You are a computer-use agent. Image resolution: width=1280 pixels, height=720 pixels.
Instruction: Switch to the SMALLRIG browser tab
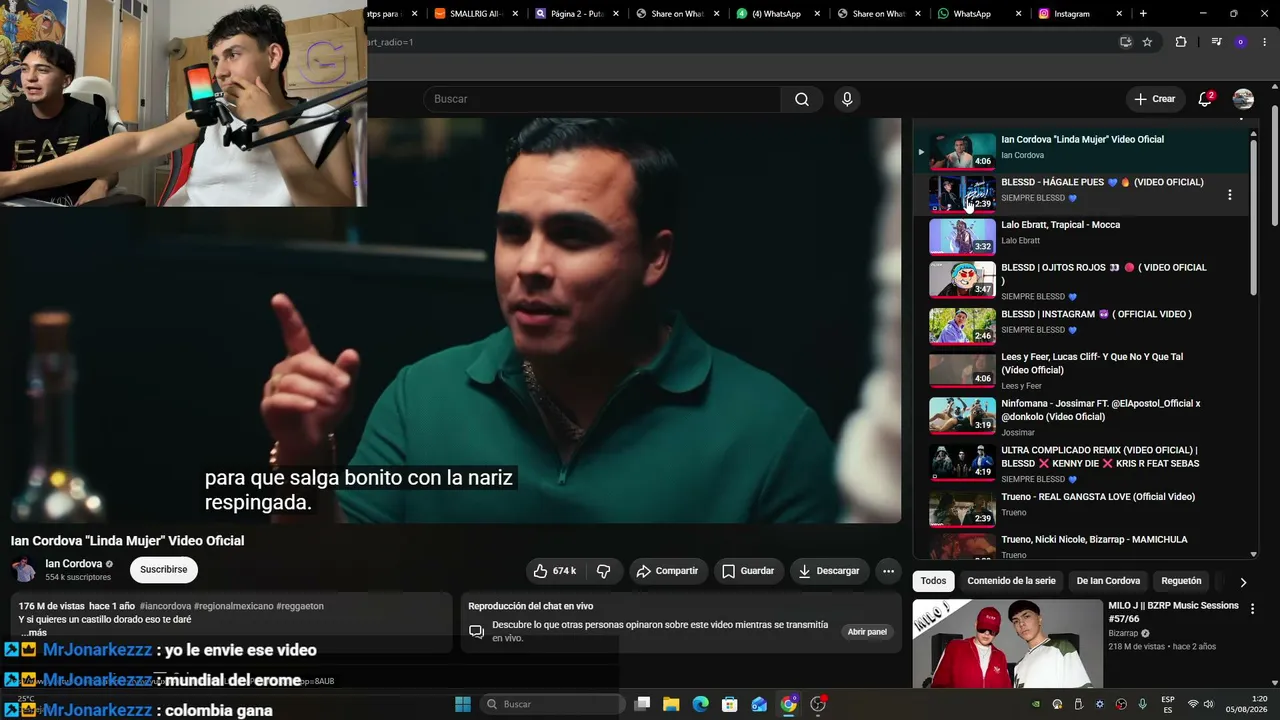(x=477, y=14)
